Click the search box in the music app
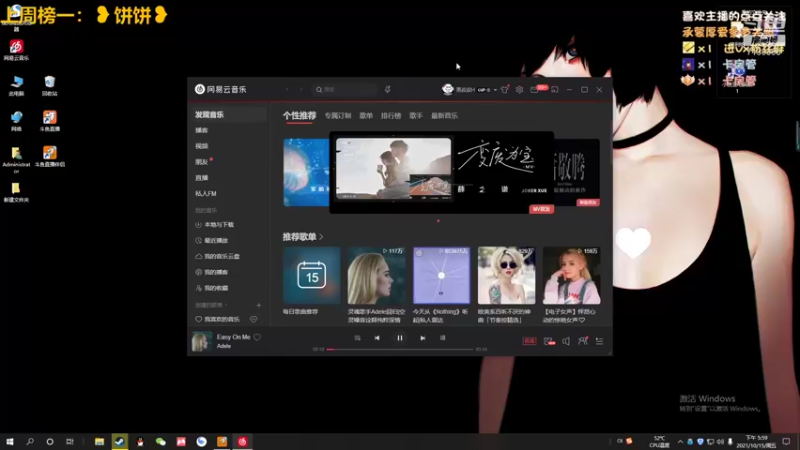The height and width of the screenshot is (450, 800). tap(345, 89)
